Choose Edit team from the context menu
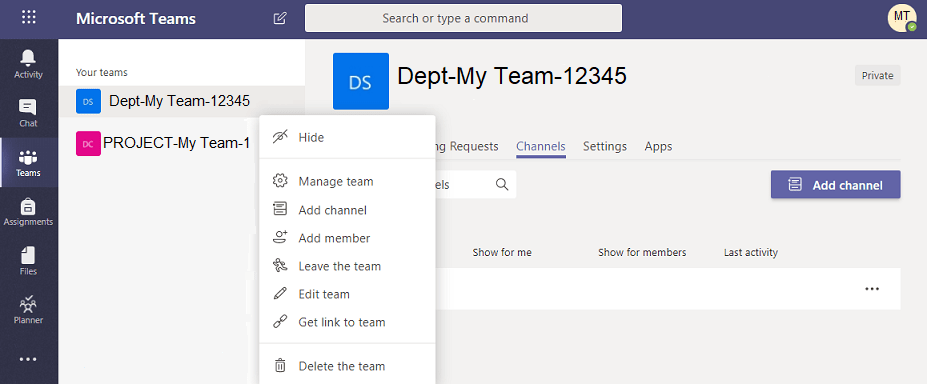 pos(348,294)
